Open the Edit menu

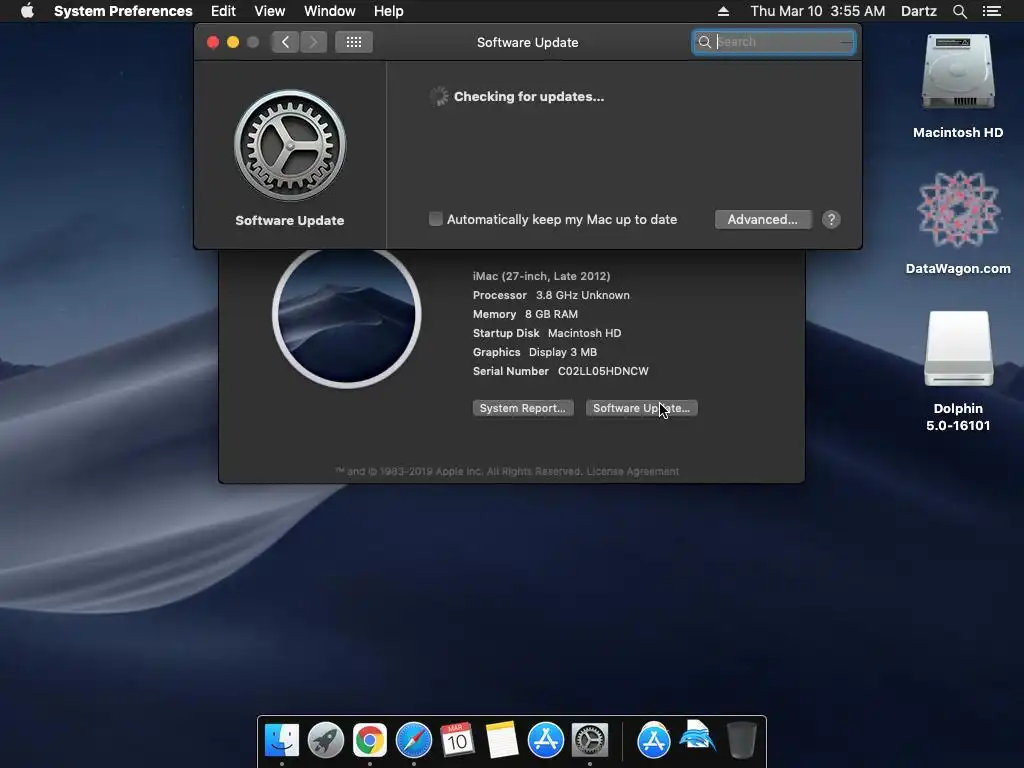click(x=223, y=11)
